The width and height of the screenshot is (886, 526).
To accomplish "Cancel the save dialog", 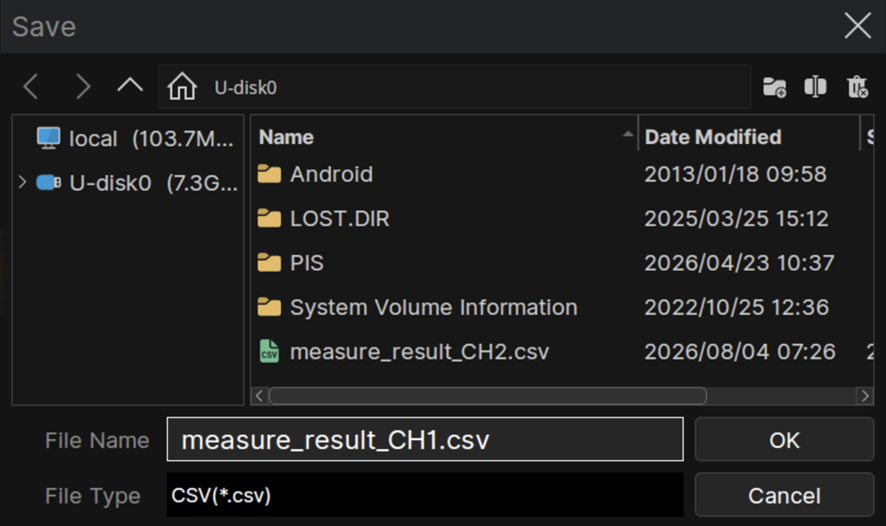I will (784, 495).
